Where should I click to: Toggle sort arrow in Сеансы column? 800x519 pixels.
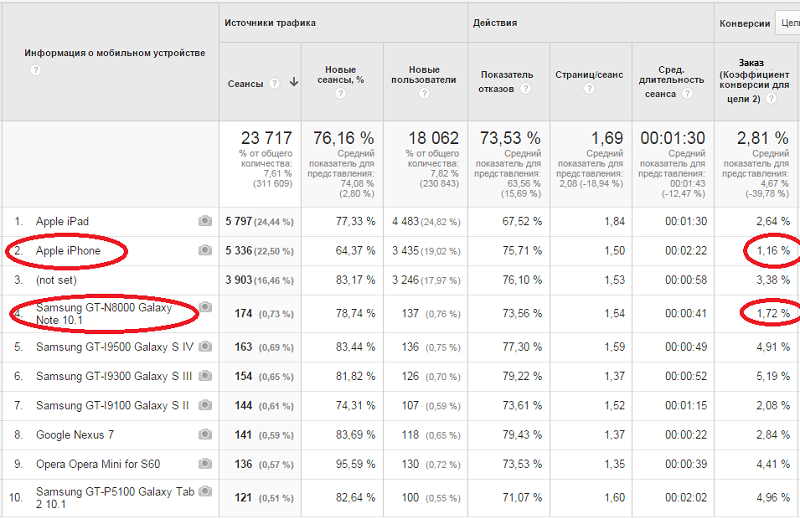pos(294,82)
